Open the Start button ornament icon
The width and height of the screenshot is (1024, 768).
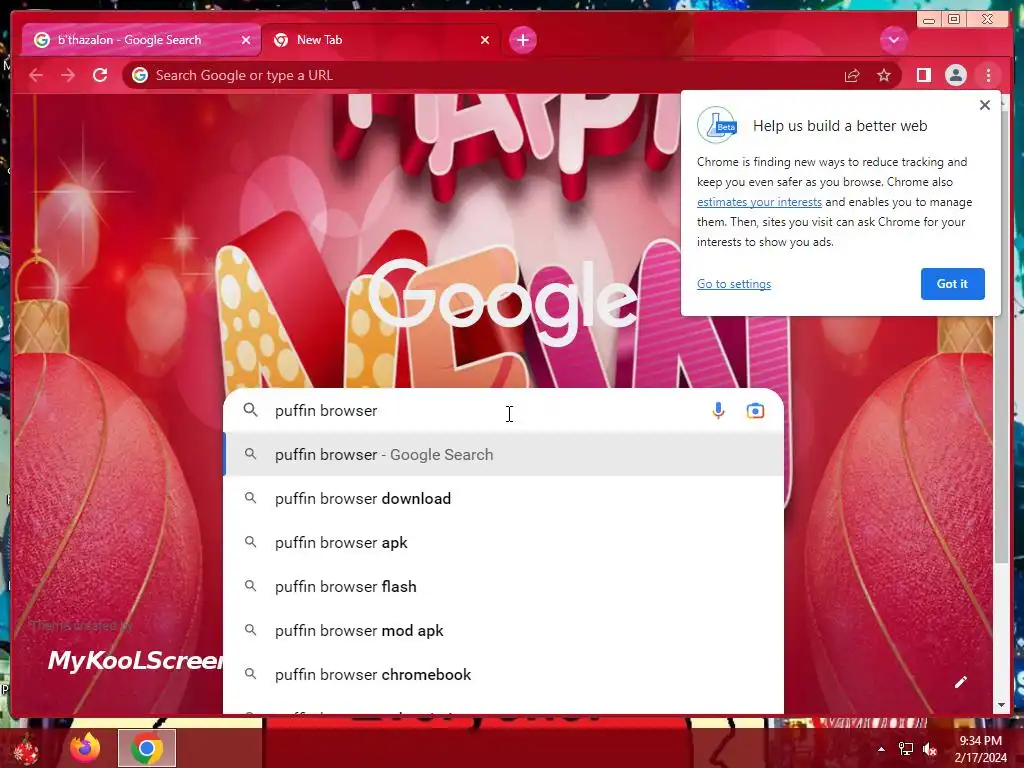click(x=25, y=749)
